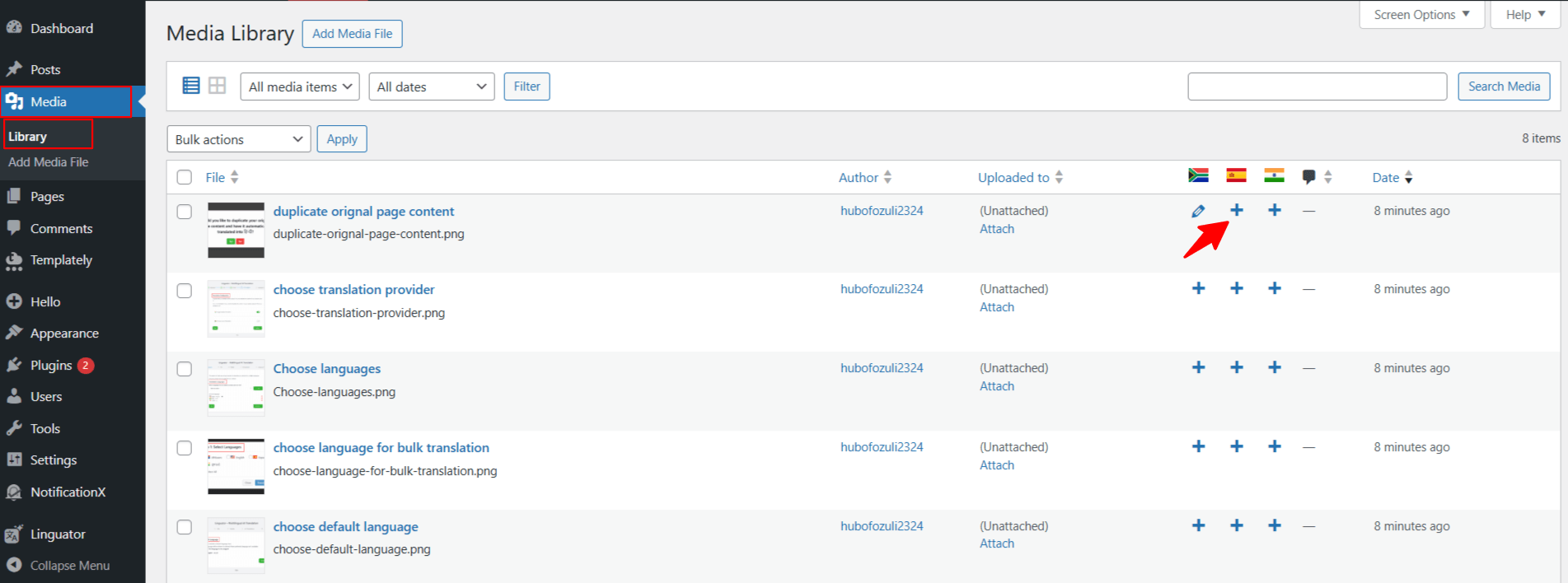This screenshot has width=1568, height=583.
Task: Select the Choose languages row checkbox
Action: 185,369
